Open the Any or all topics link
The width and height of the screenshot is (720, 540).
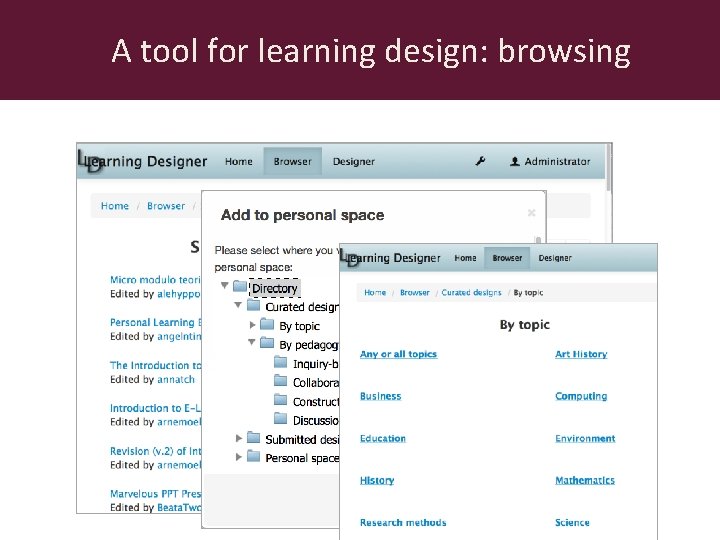click(399, 354)
